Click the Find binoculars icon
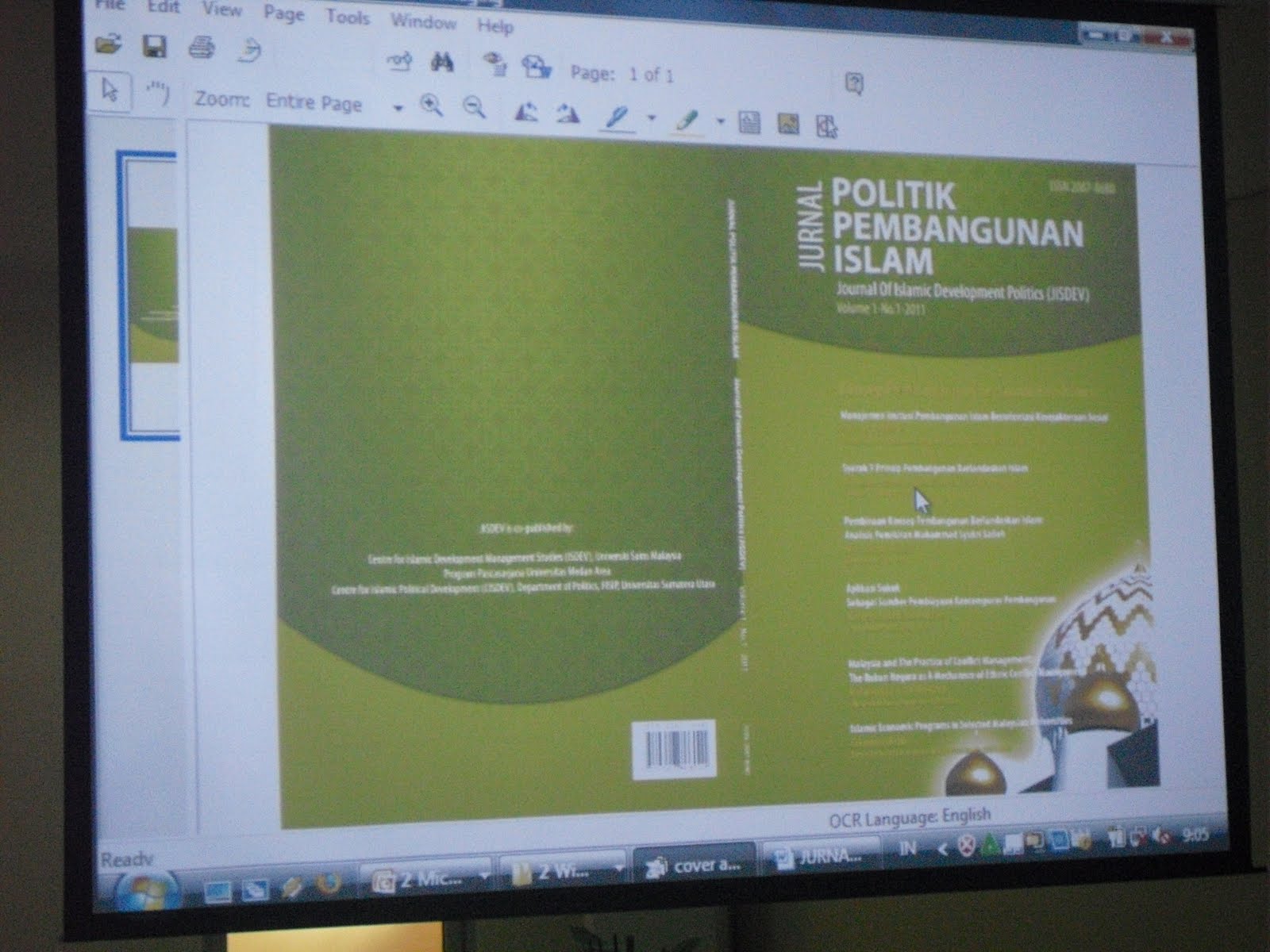The image size is (1270, 952). click(442, 63)
